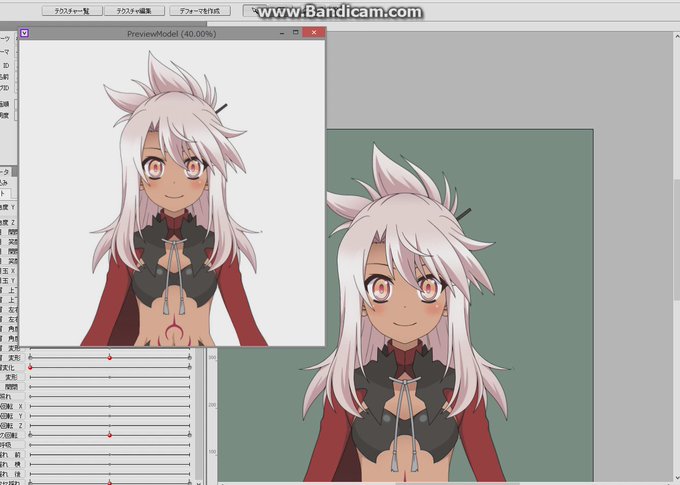Viewport: 680px width, 485px height.
Task: Click the parameter panel vertical scrollbar
Action: (x=199, y=416)
